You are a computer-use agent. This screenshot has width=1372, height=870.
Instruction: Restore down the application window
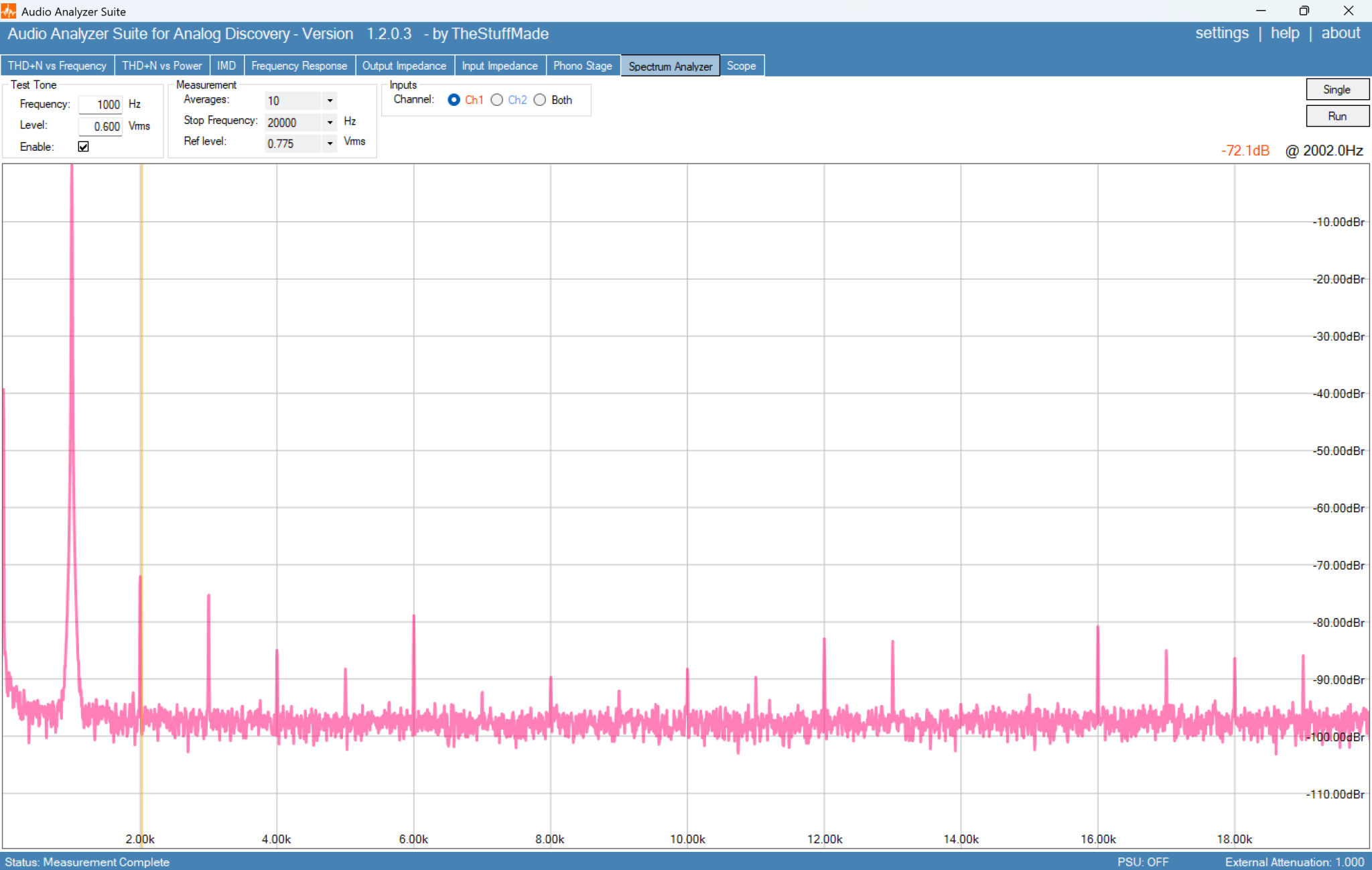click(x=1304, y=11)
